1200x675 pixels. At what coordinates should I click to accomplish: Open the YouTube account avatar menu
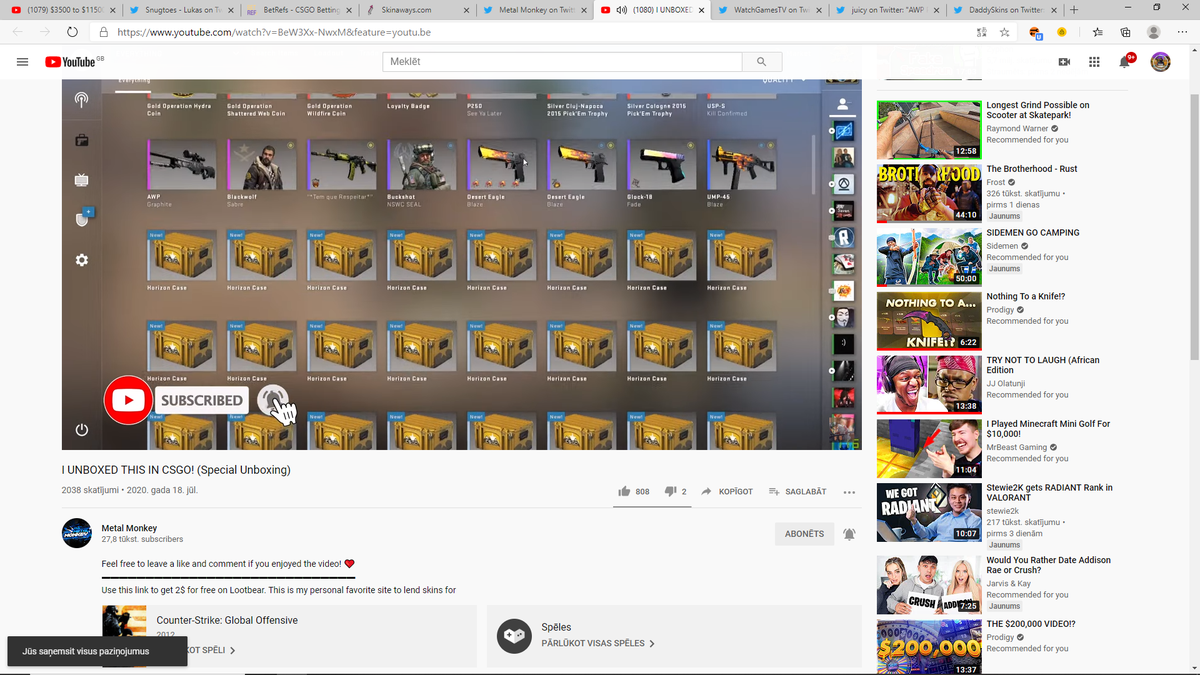1160,62
